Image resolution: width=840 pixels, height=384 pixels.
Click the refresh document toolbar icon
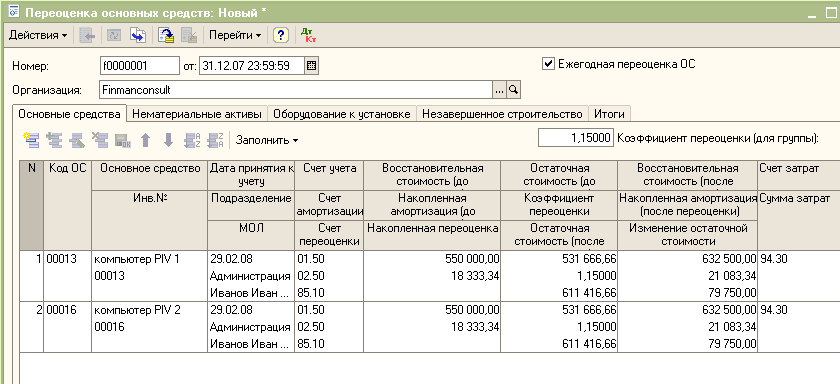(115, 35)
